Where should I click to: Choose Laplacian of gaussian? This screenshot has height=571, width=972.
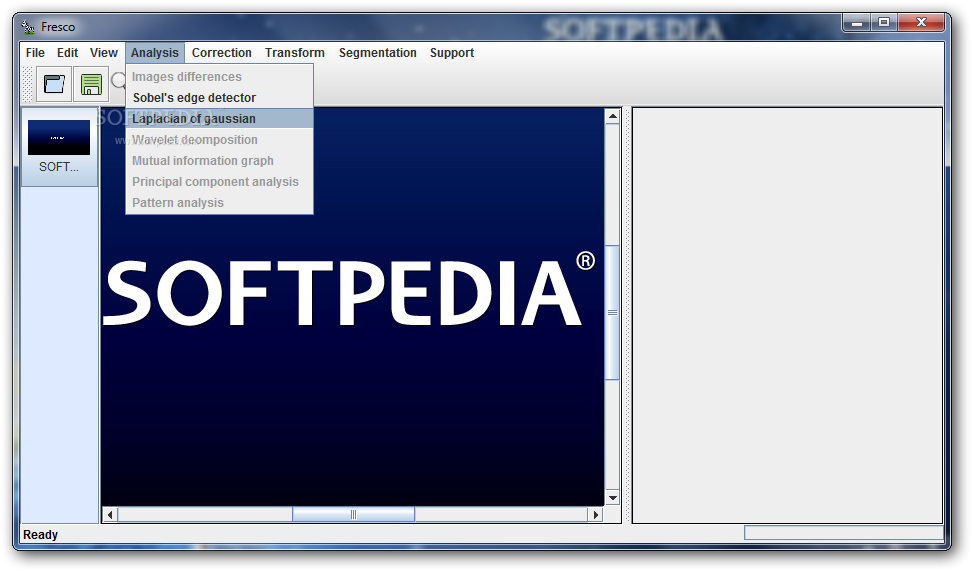[x=219, y=118]
